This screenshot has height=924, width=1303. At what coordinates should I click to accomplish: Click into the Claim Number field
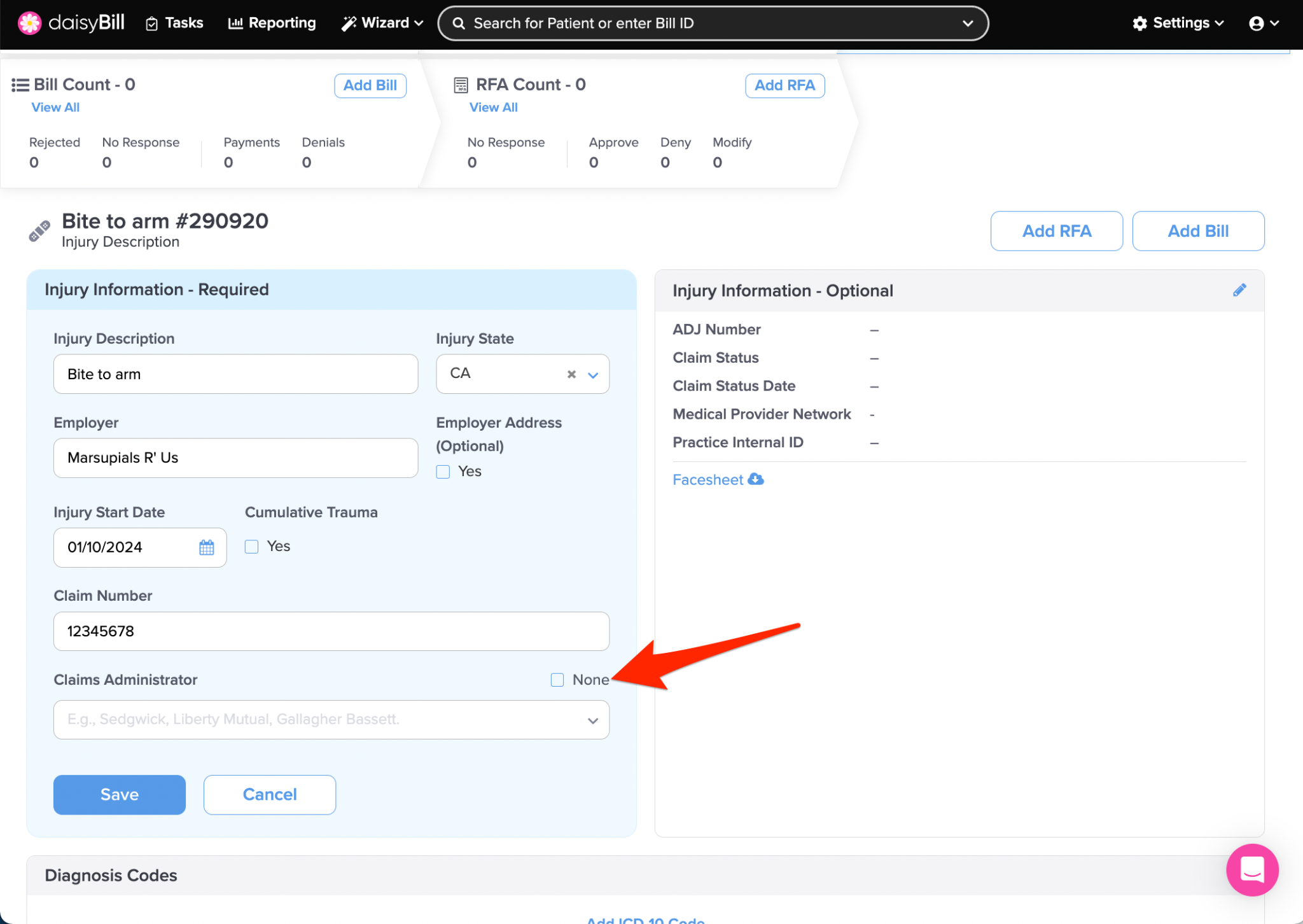[x=331, y=631]
